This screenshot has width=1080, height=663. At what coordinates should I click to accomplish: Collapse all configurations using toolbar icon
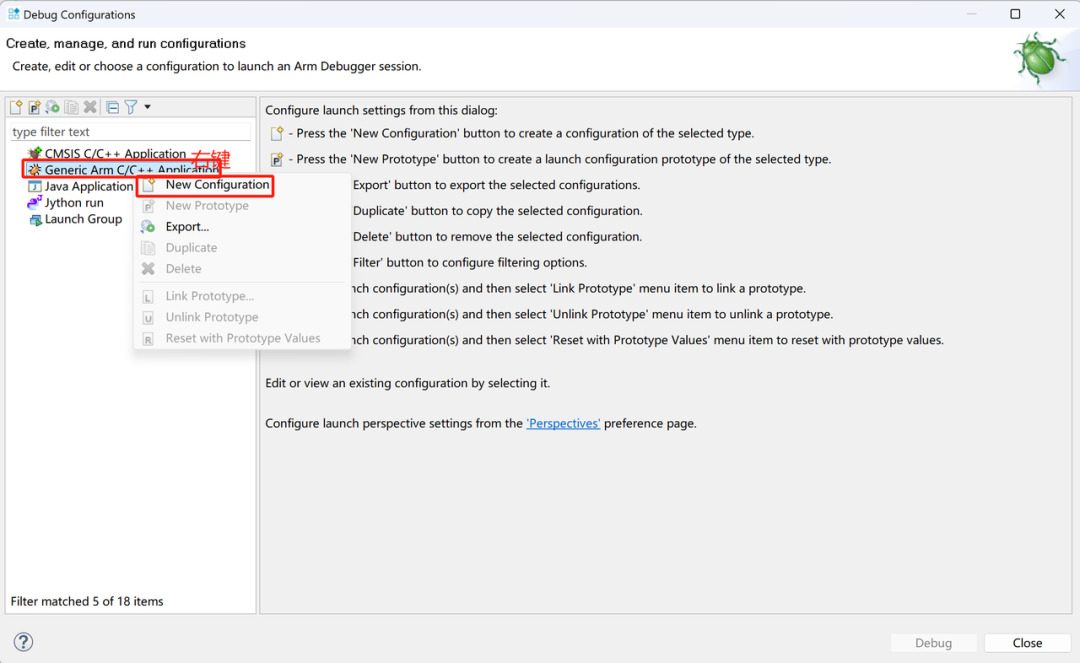[x=112, y=107]
